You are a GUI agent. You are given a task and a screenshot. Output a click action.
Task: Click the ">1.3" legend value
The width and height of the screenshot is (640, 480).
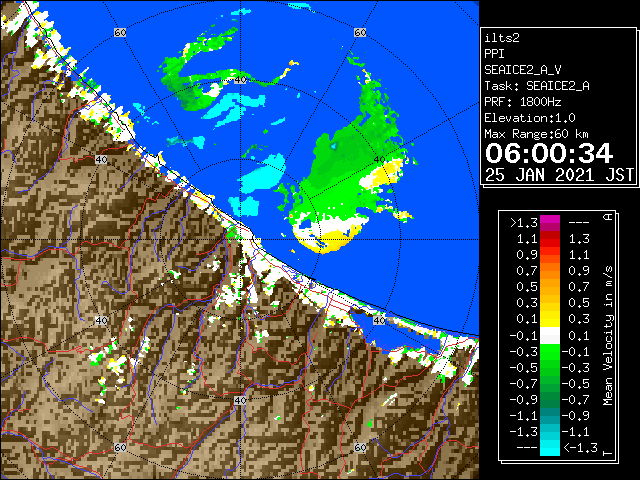(x=524, y=223)
